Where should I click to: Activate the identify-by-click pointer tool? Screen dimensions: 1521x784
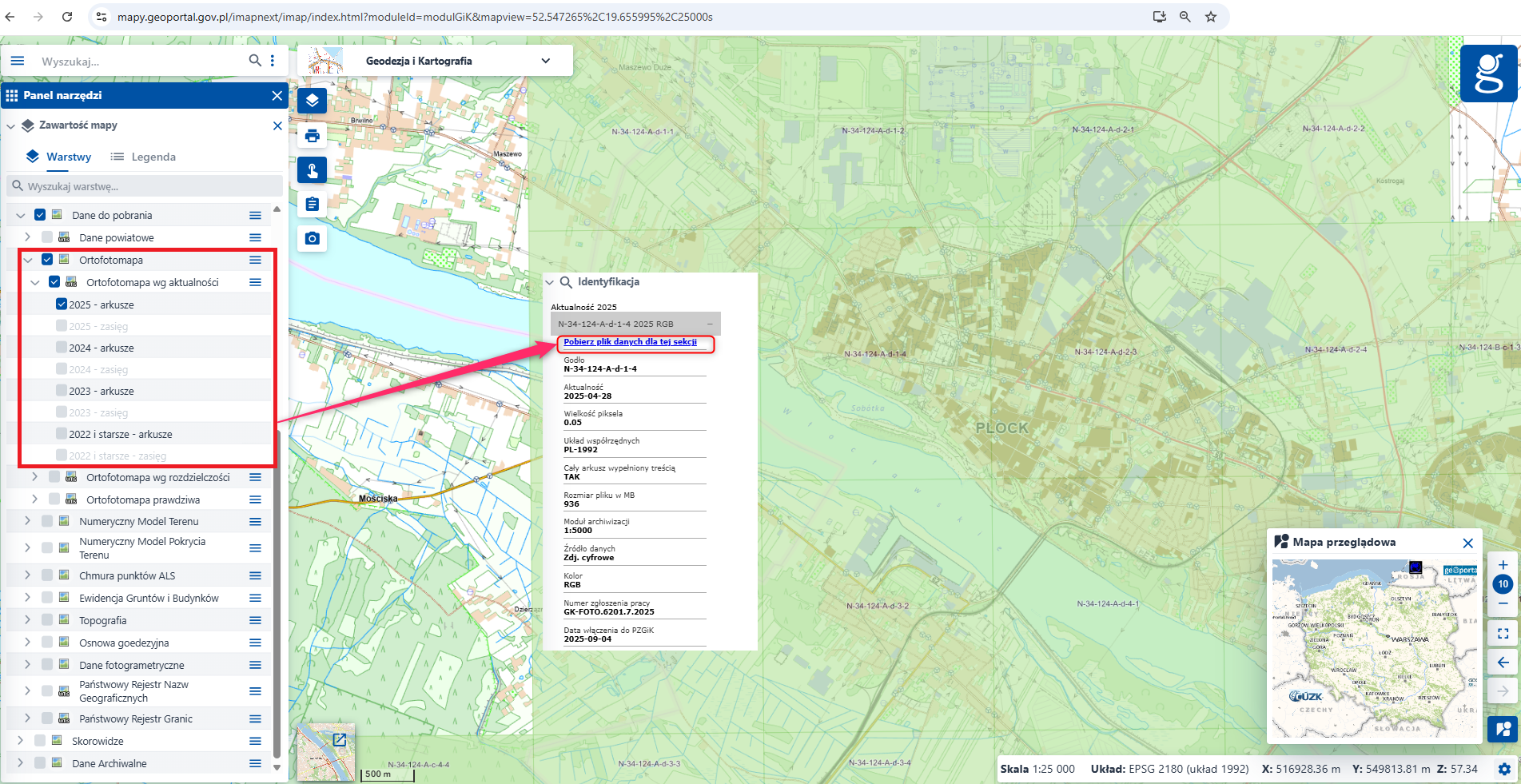tap(312, 170)
